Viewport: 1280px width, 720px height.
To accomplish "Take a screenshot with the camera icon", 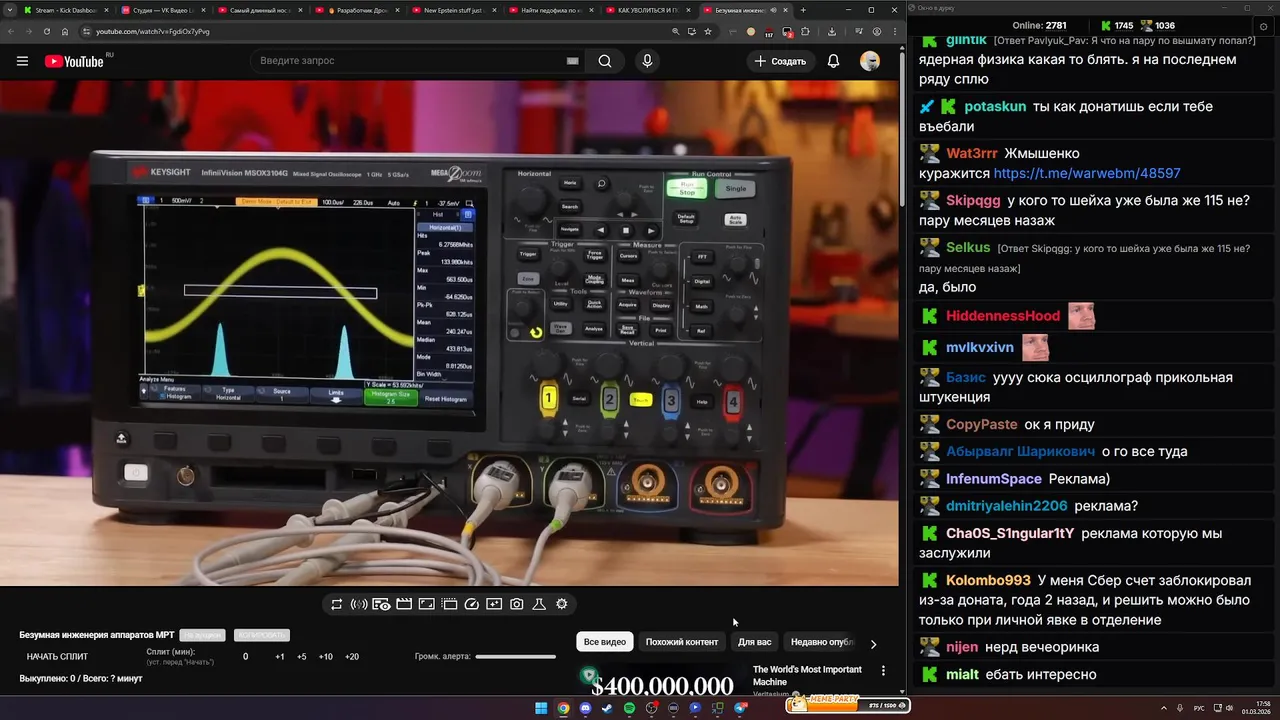I will coord(517,604).
